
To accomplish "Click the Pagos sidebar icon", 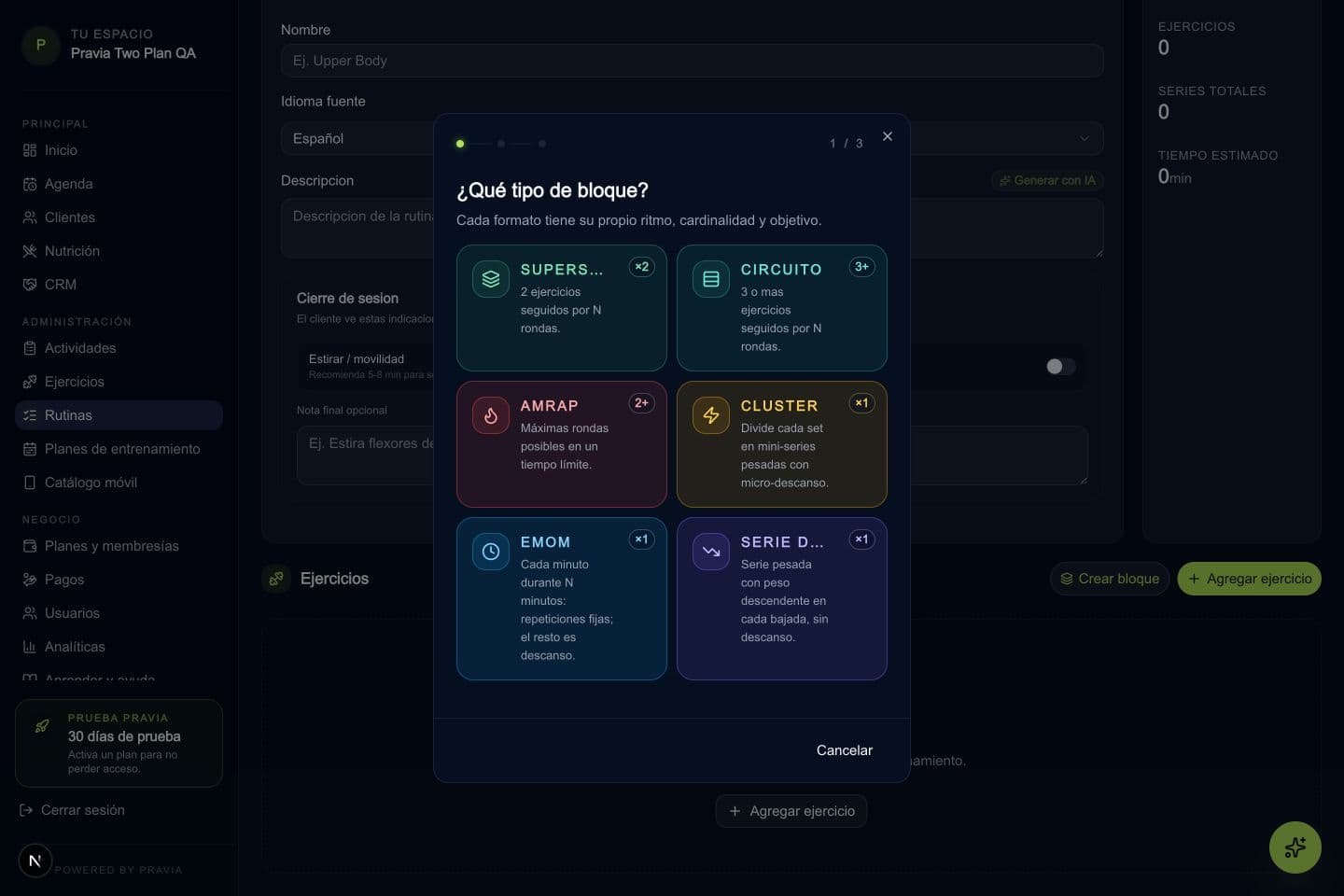I will [30, 580].
